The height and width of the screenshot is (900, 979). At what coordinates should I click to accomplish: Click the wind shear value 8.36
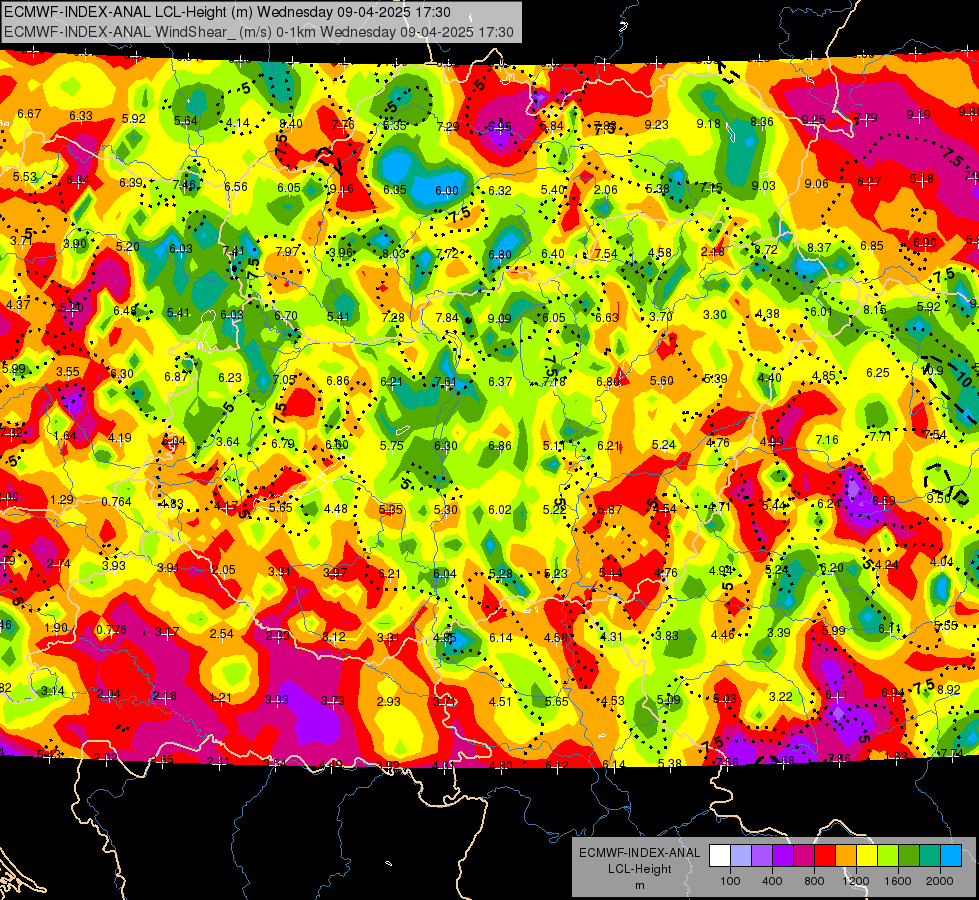coord(762,122)
